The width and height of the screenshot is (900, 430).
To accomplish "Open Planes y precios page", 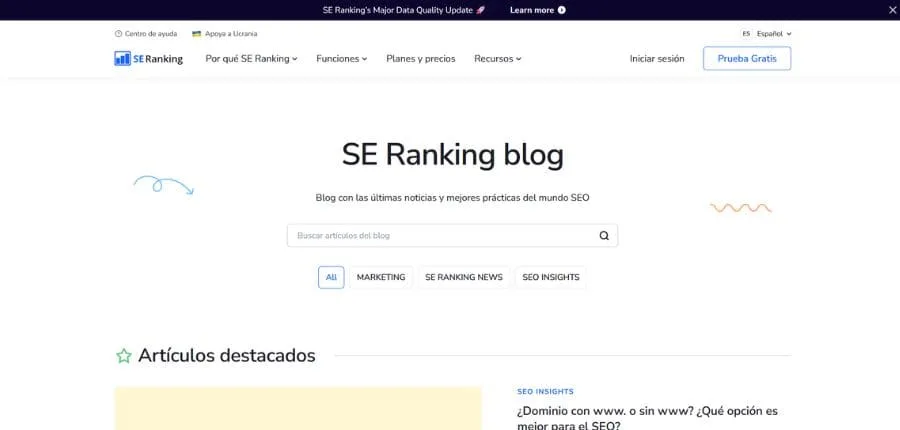I will [420, 59].
